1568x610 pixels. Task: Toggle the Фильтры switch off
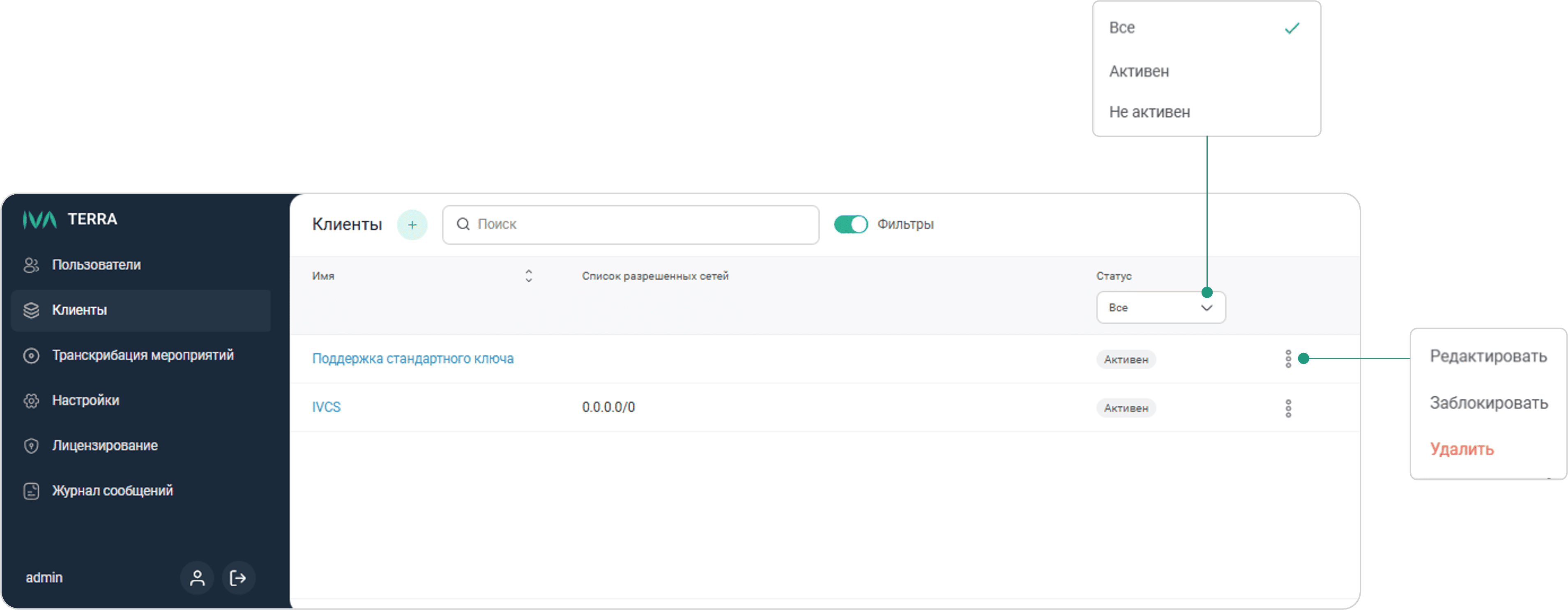click(850, 225)
